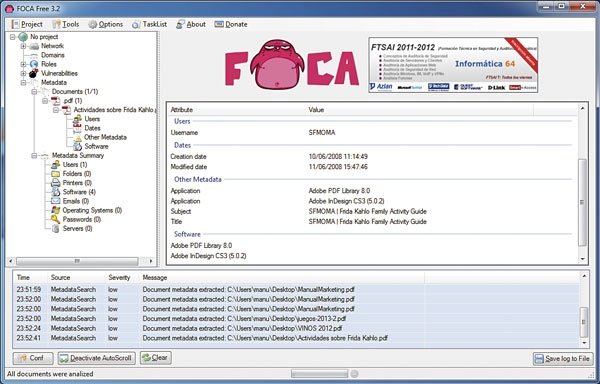This screenshot has width=600, height=384.
Task: Click the Emails (0) envelope icon
Action: point(56,201)
